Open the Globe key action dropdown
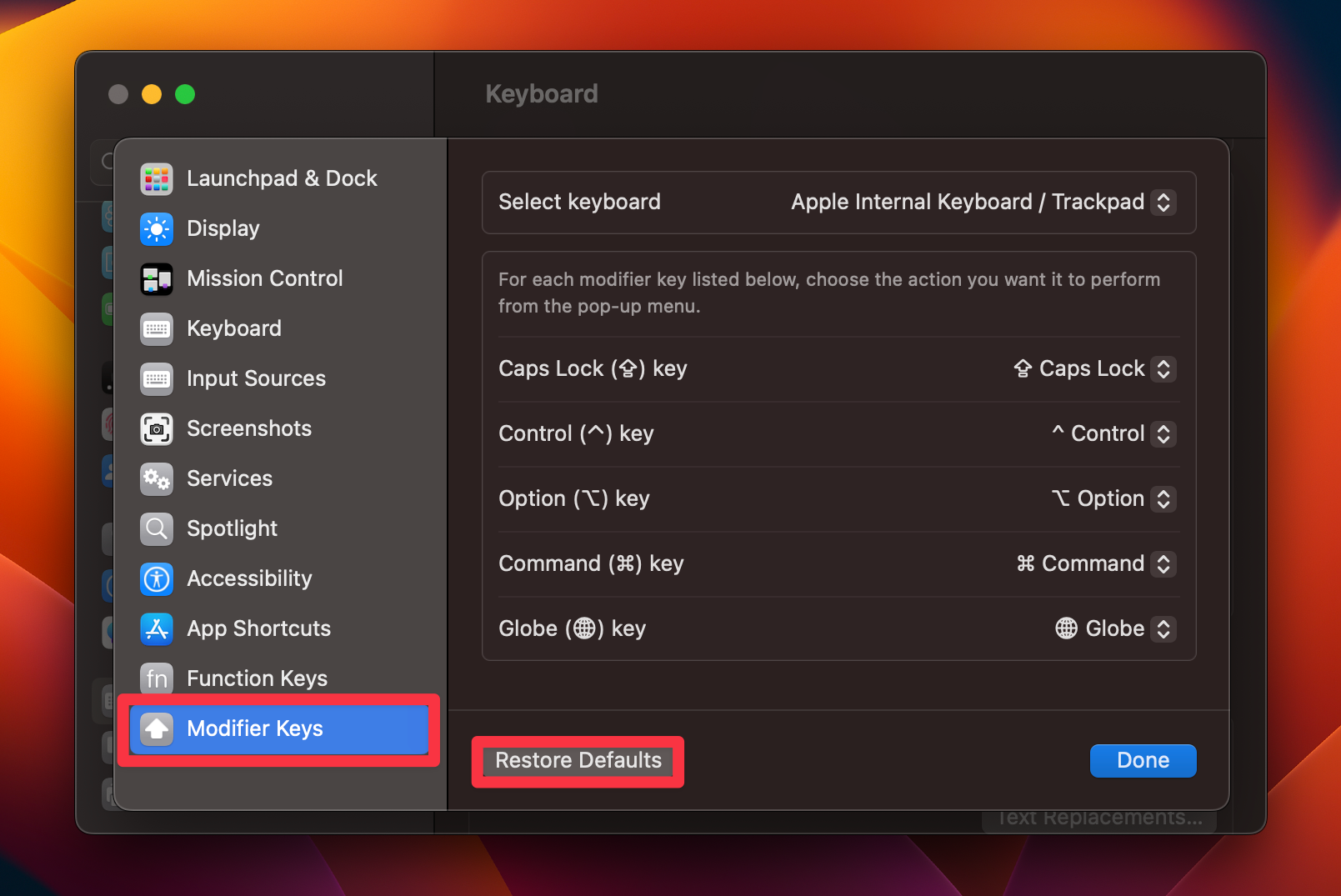This screenshot has width=1341, height=896. tap(1164, 628)
